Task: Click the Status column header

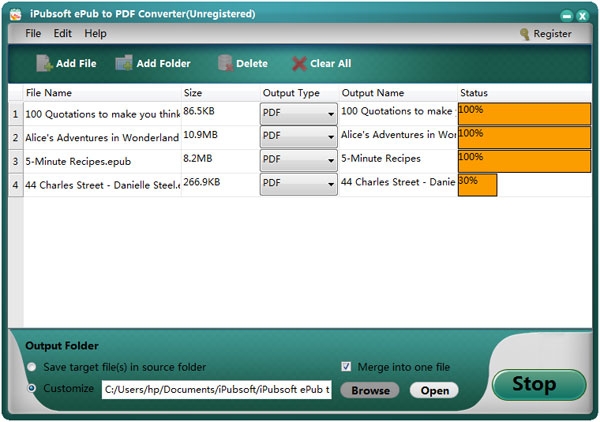Action: (x=525, y=93)
